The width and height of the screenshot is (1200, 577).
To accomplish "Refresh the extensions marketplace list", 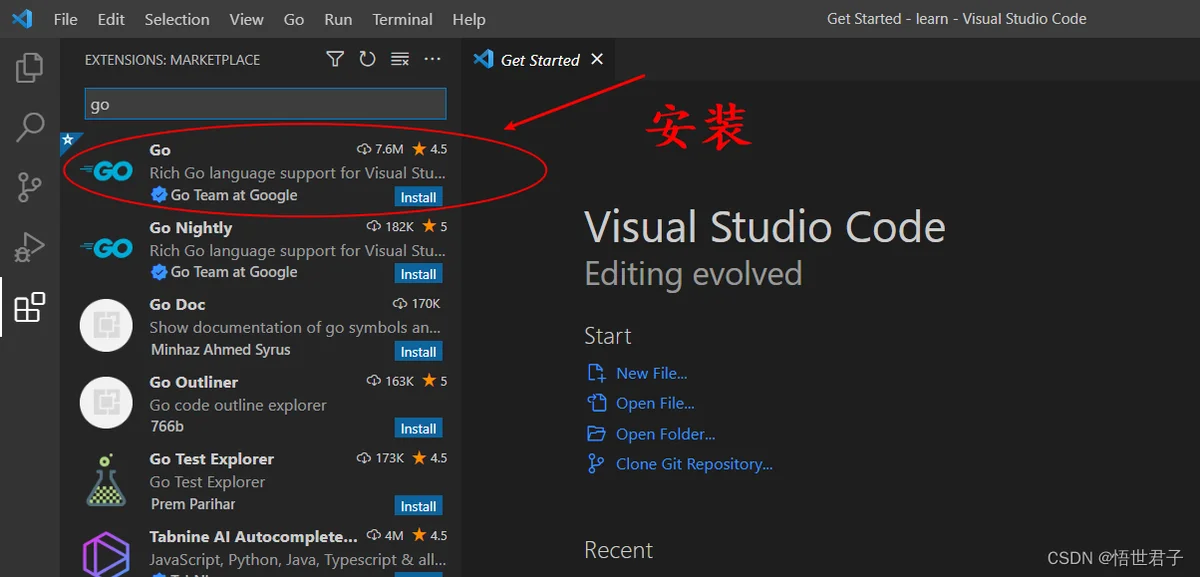I will (x=367, y=59).
